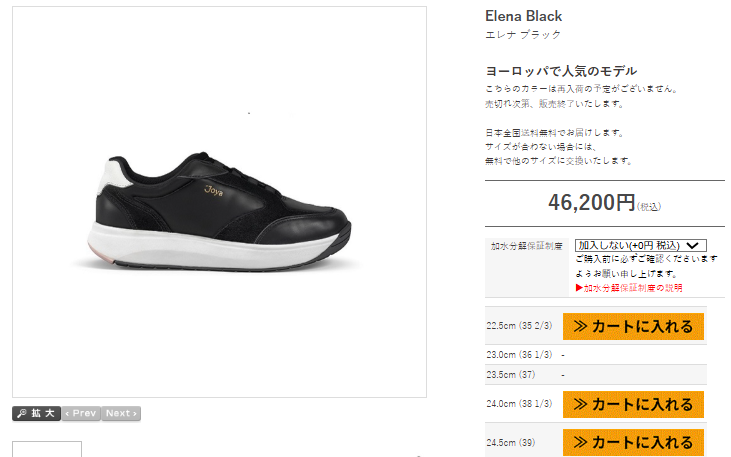Image resolution: width=731 pixels, height=457 pixels.
Task: Add size 22.5cm to cart
Action: tap(633, 326)
